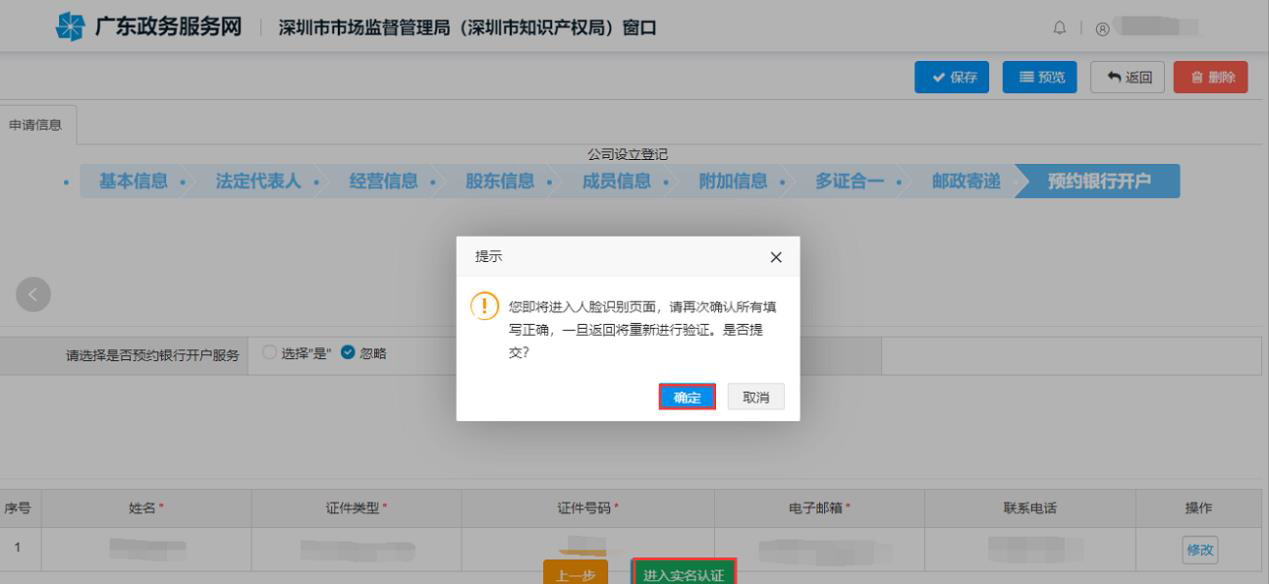Screen dimensions: 1269x584
Task: Dismiss the dialog with 取消
Action: coord(756,396)
